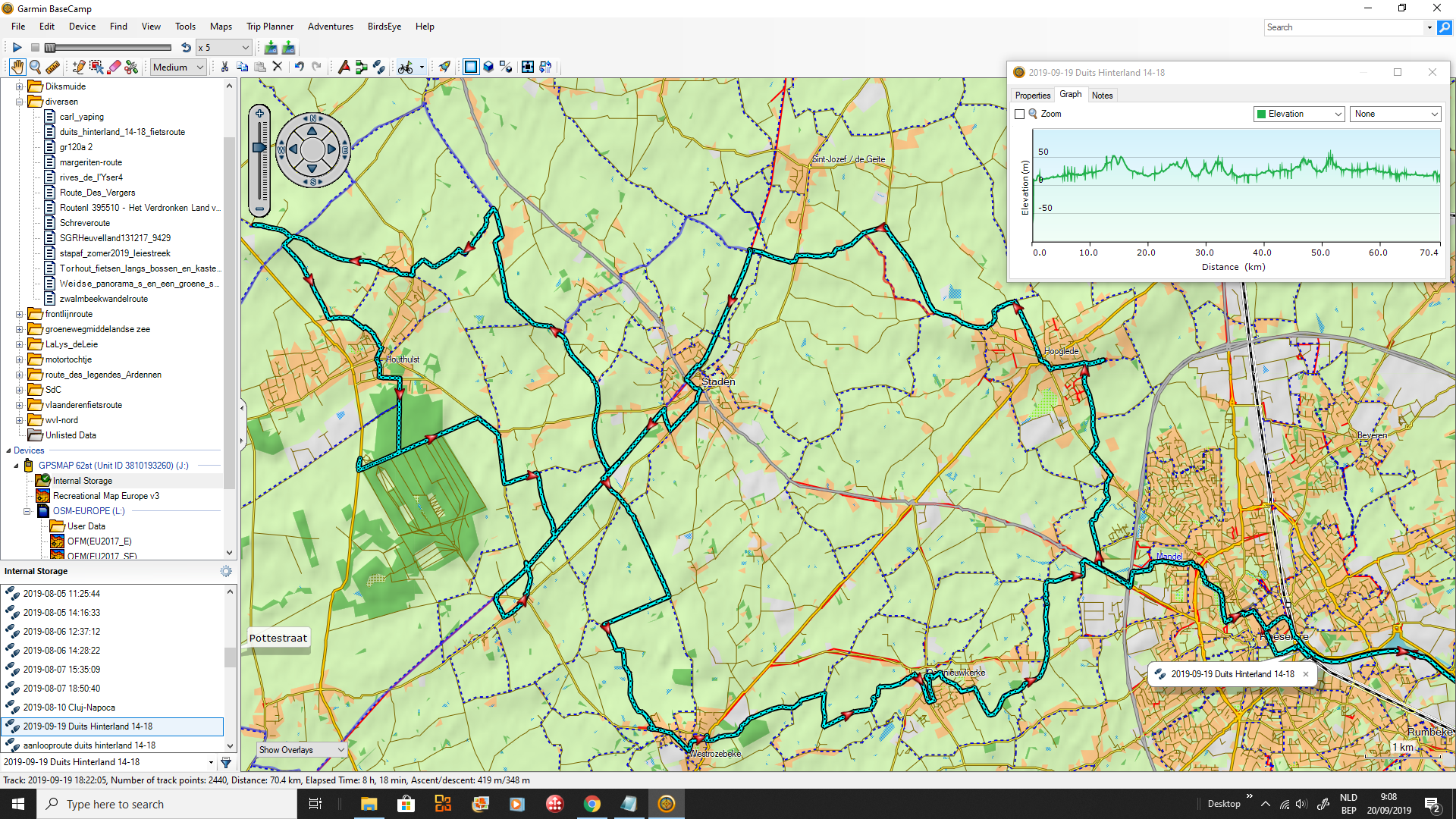Open the activity profile dropdown arrow
Viewport: 1456px width, 819px height.
coord(422,67)
